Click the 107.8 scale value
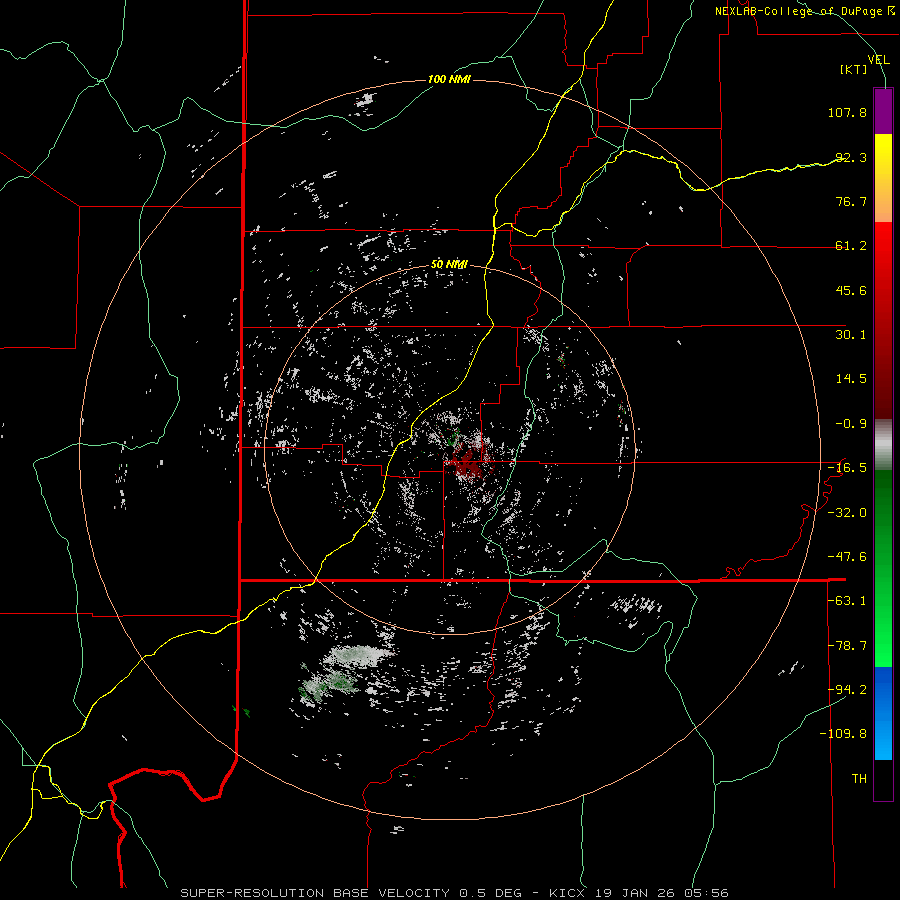The height and width of the screenshot is (900, 900). pos(847,112)
